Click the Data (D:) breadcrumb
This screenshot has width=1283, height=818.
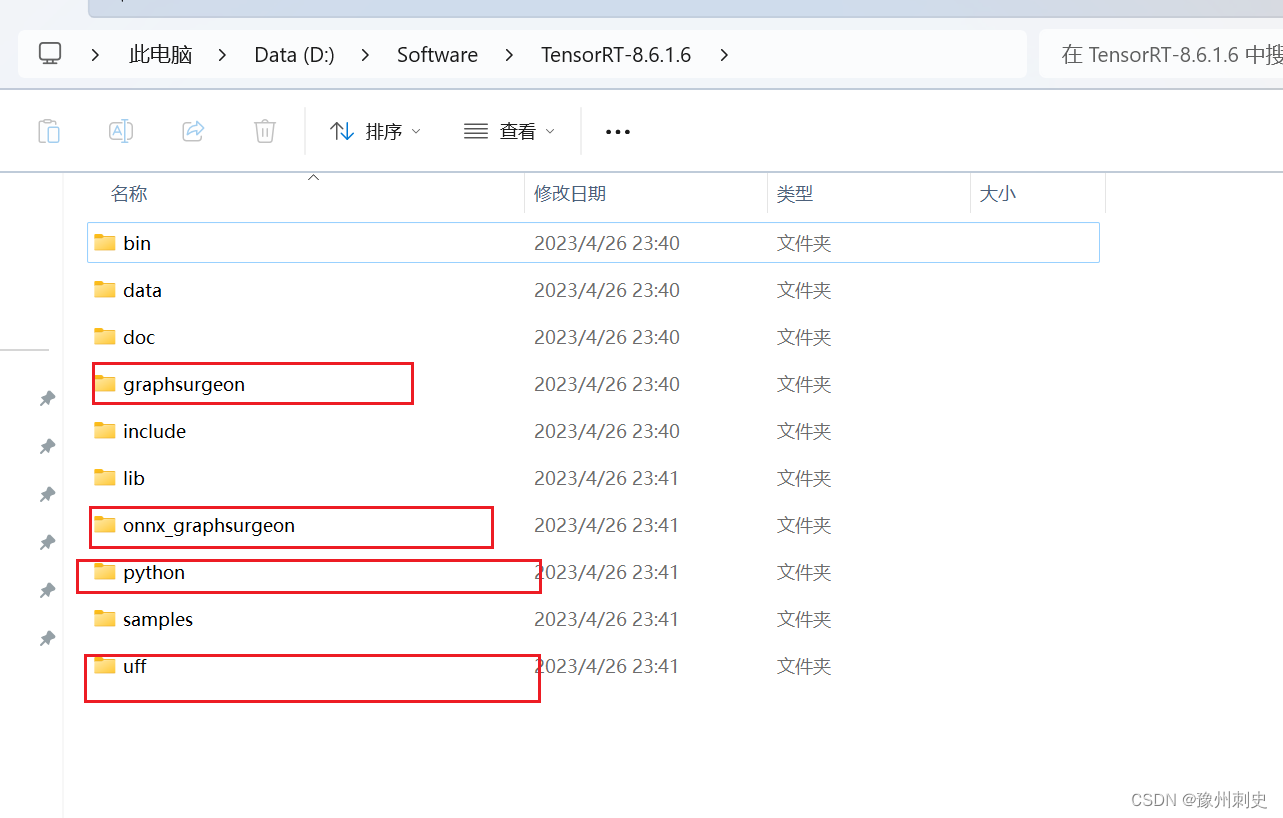click(x=294, y=54)
